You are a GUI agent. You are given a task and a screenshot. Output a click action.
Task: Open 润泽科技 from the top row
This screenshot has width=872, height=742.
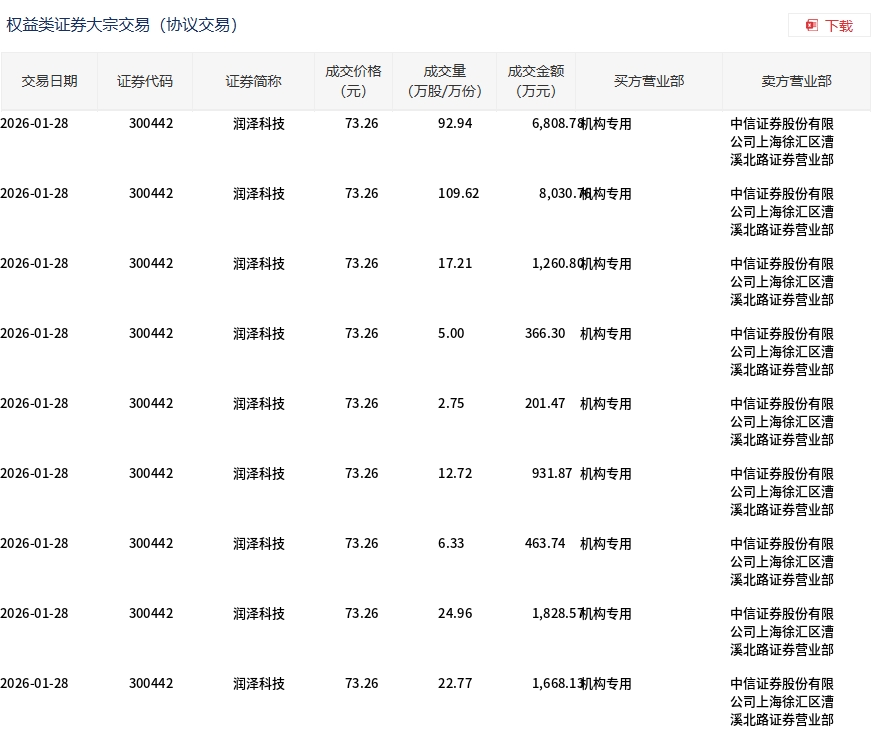[258, 123]
